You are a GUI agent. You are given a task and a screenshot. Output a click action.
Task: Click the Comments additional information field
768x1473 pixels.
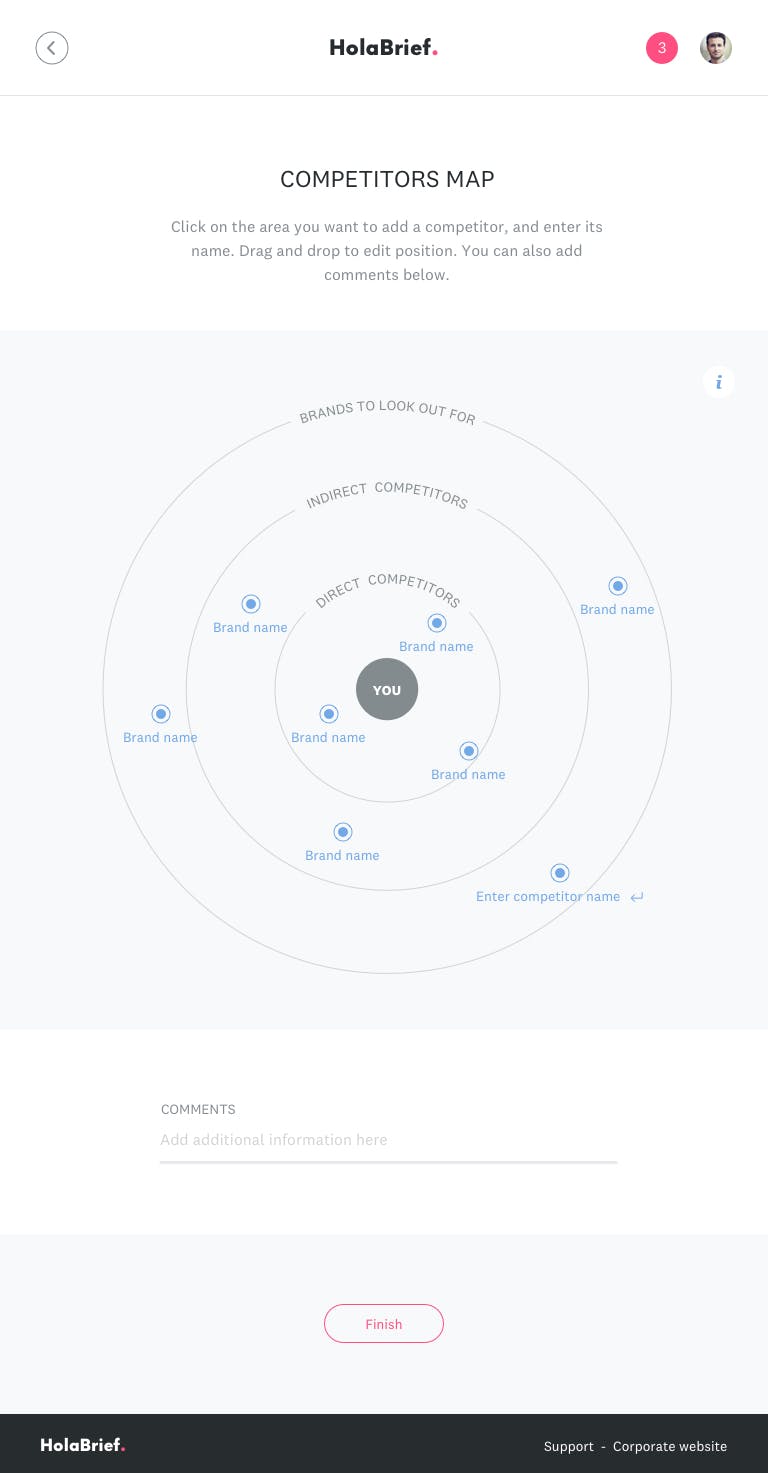388,1140
